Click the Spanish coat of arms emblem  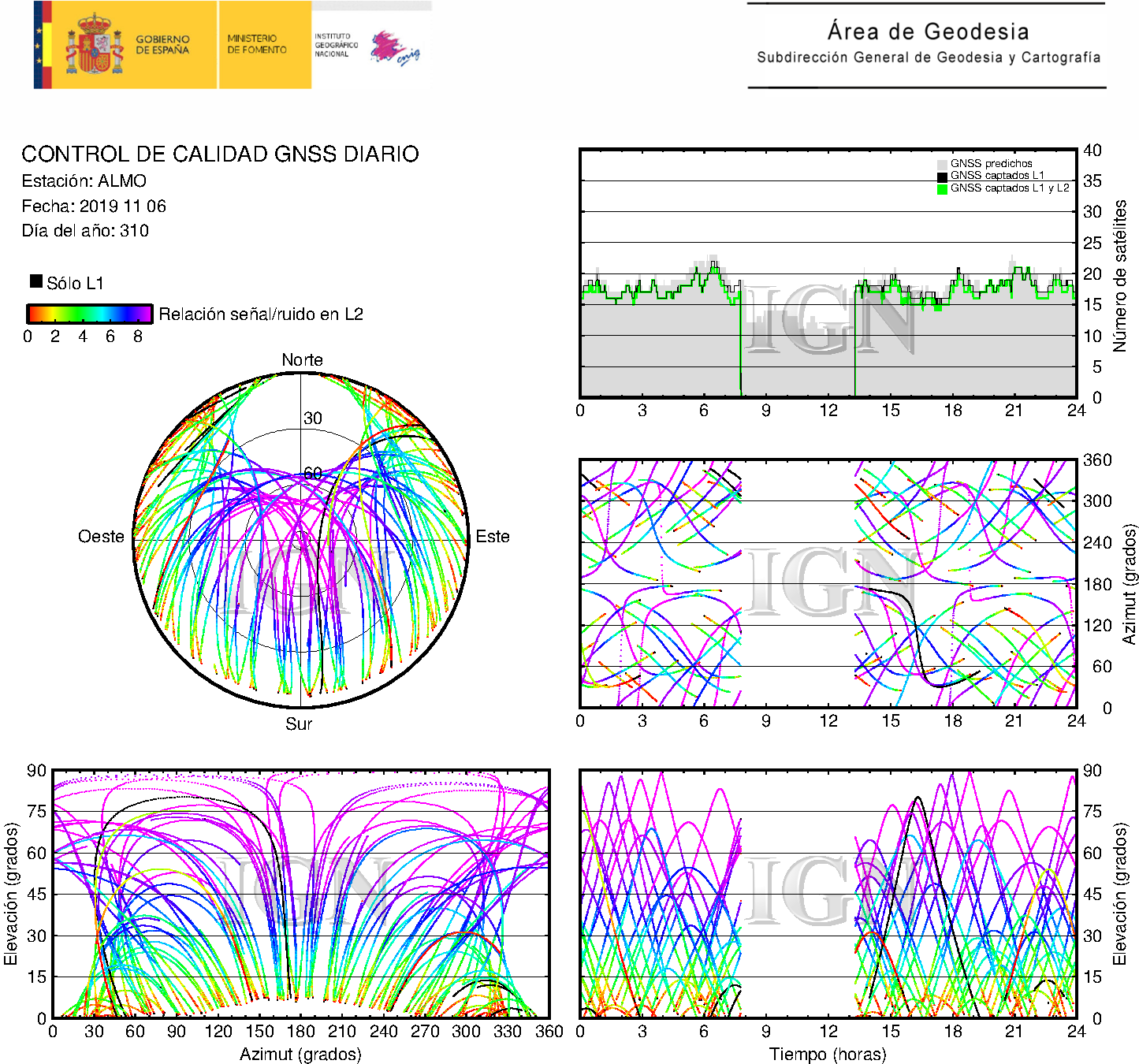pyautogui.click(x=94, y=45)
